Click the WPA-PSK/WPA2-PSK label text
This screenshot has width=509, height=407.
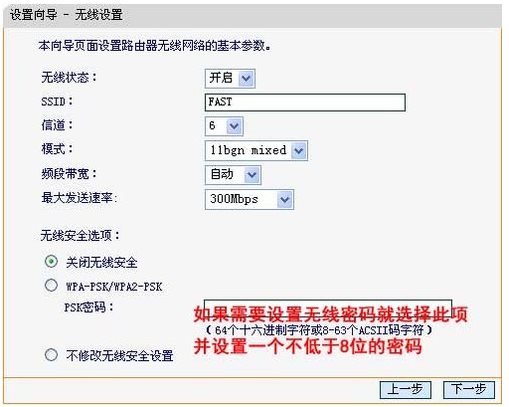point(114,287)
